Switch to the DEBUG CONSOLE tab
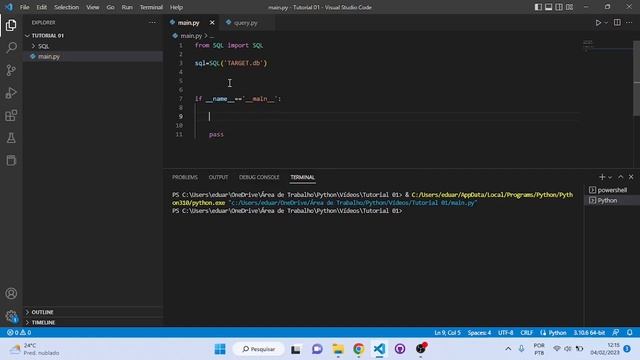The height and width of the screenshot is (360, 640). tap(259, 177)
